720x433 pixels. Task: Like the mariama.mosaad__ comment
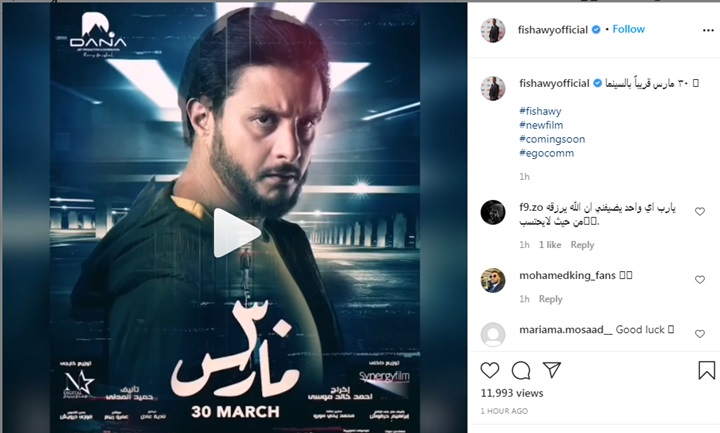[x=699, y=334]
